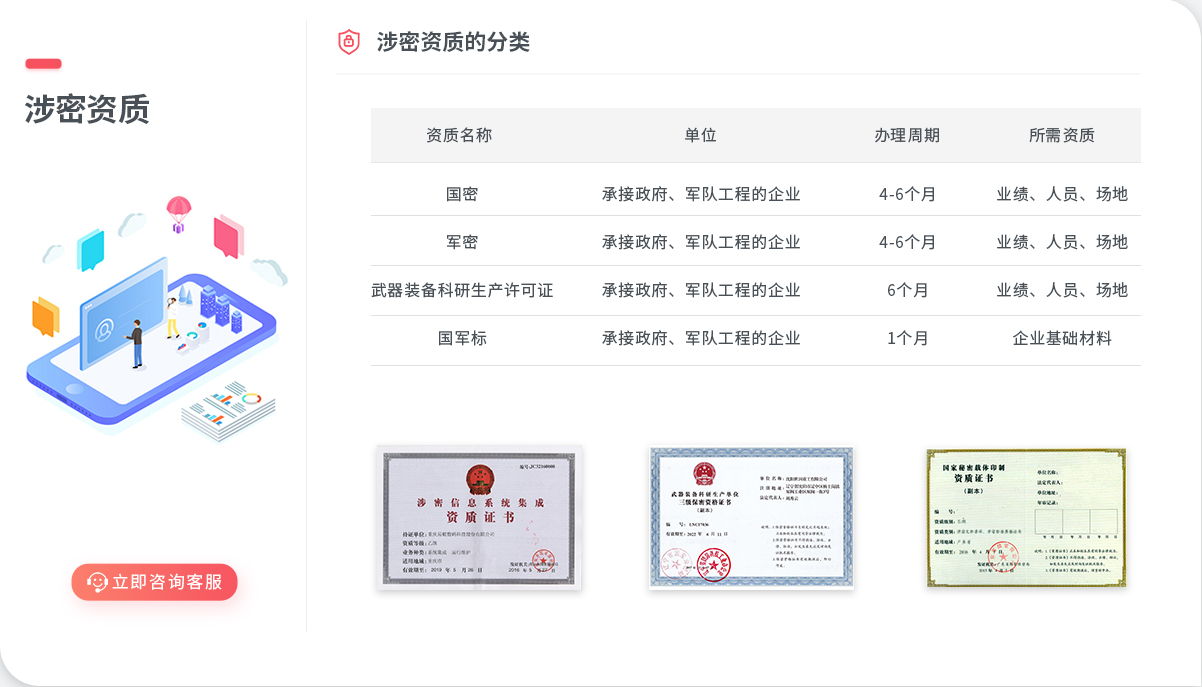Screen dimensions: 1202x687
Task: Click the 国密 row name
Action: (x=462, y=194)
